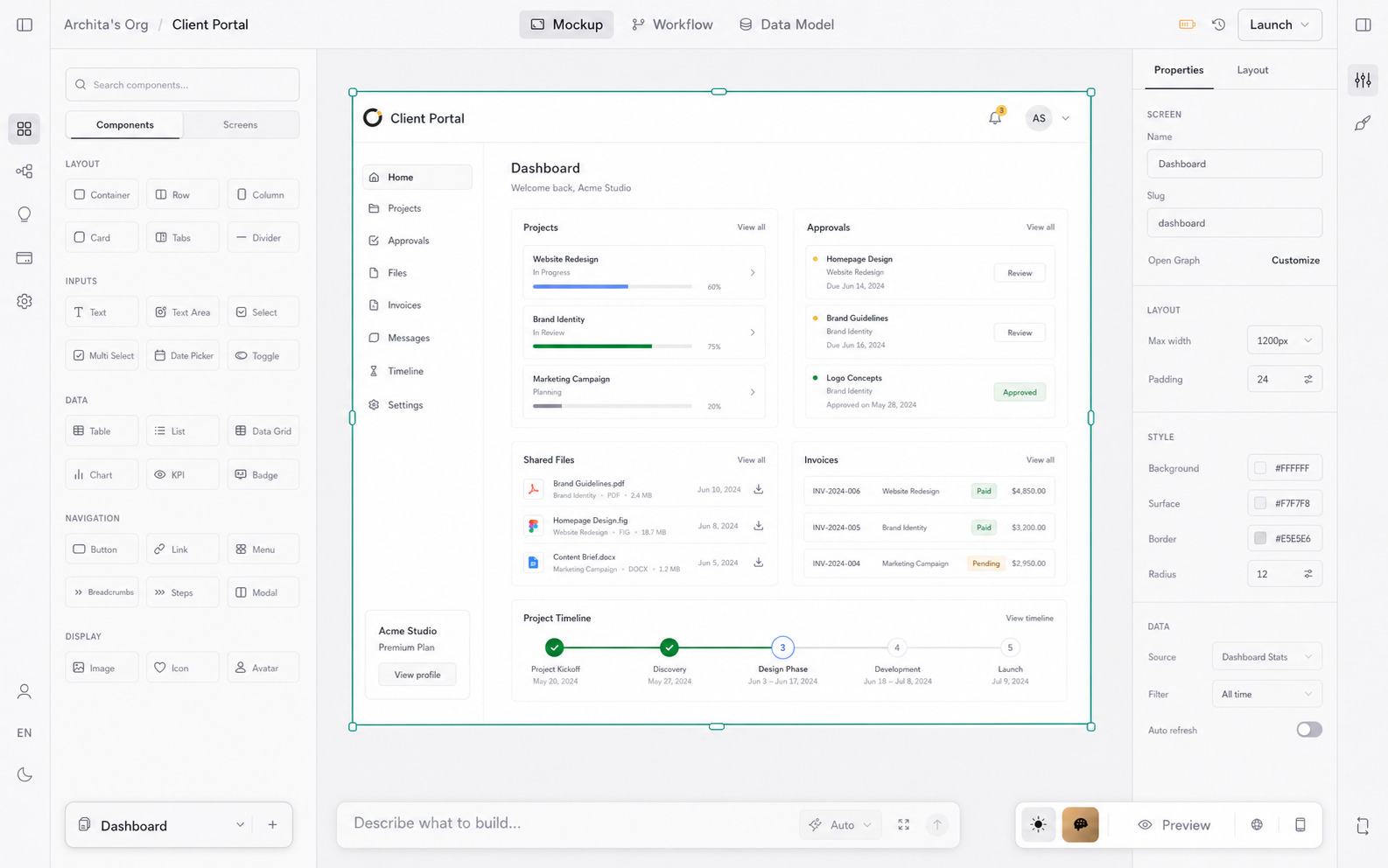
Task: Click the Border color swatch
Action: point(1260,538)
